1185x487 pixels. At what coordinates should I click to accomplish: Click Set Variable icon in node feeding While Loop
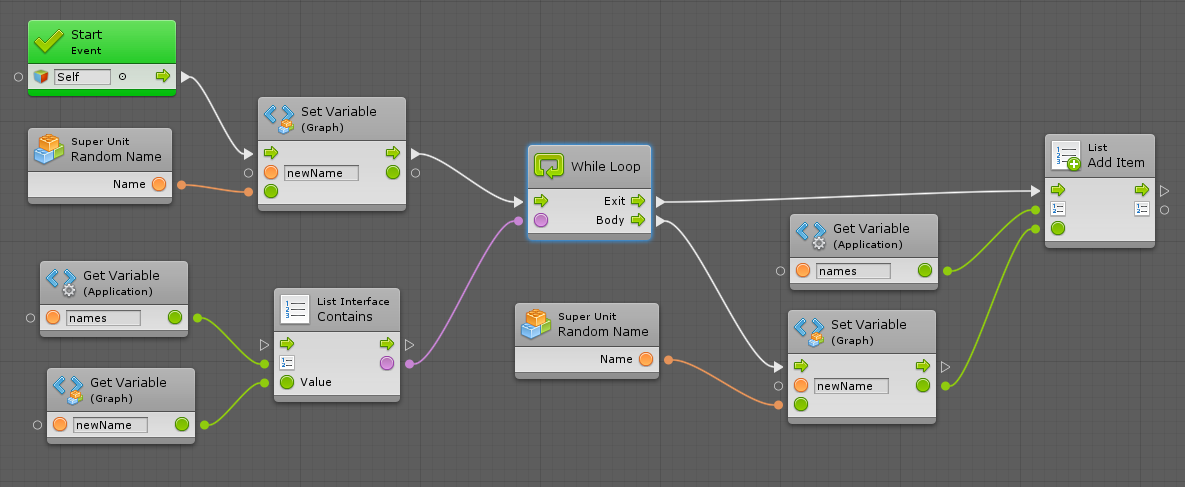(x=279, y=119)
